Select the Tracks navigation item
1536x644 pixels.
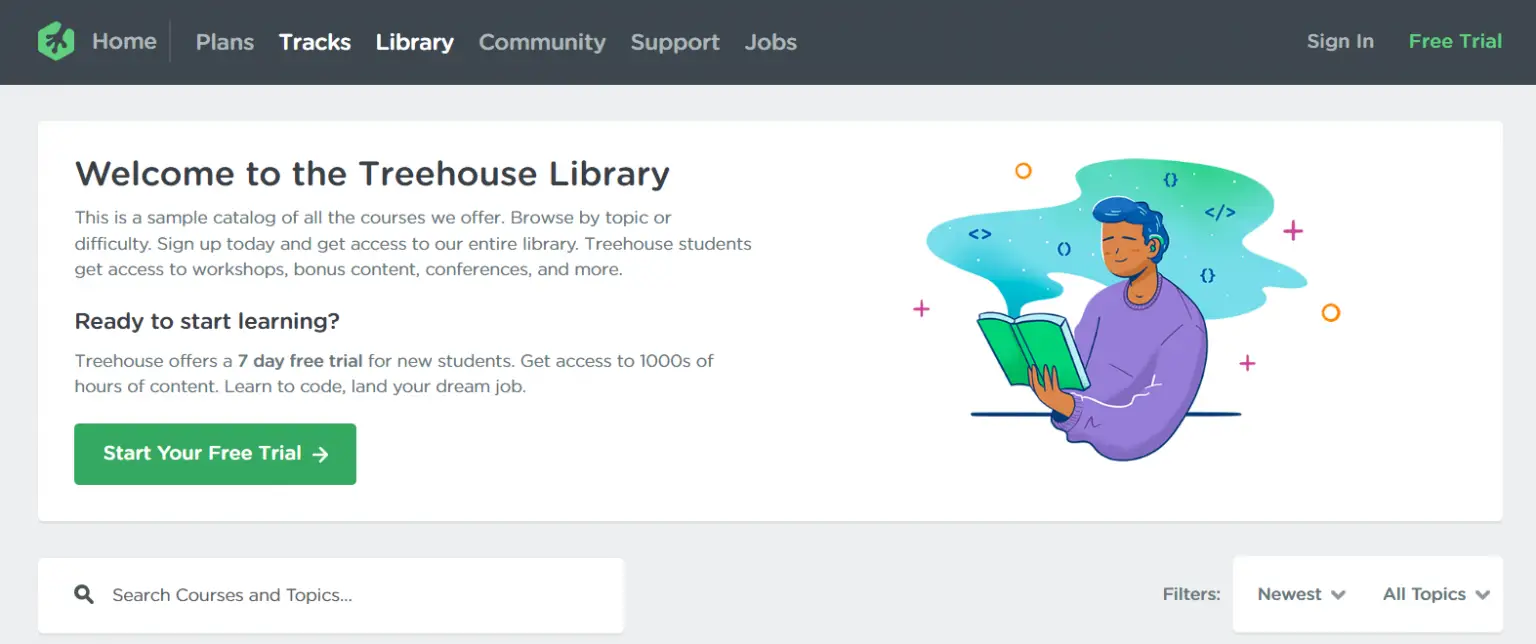pyautogui.click(x=315, y=42)
